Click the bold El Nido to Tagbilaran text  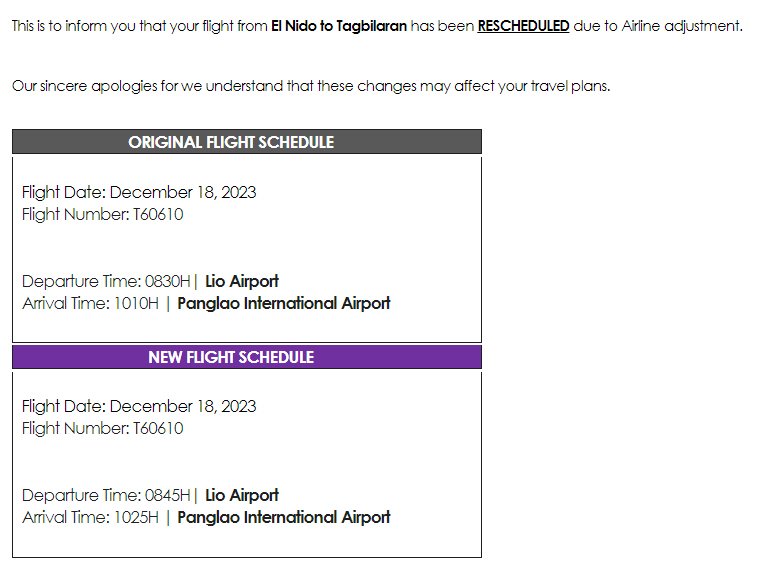click(x=339, y=25)
